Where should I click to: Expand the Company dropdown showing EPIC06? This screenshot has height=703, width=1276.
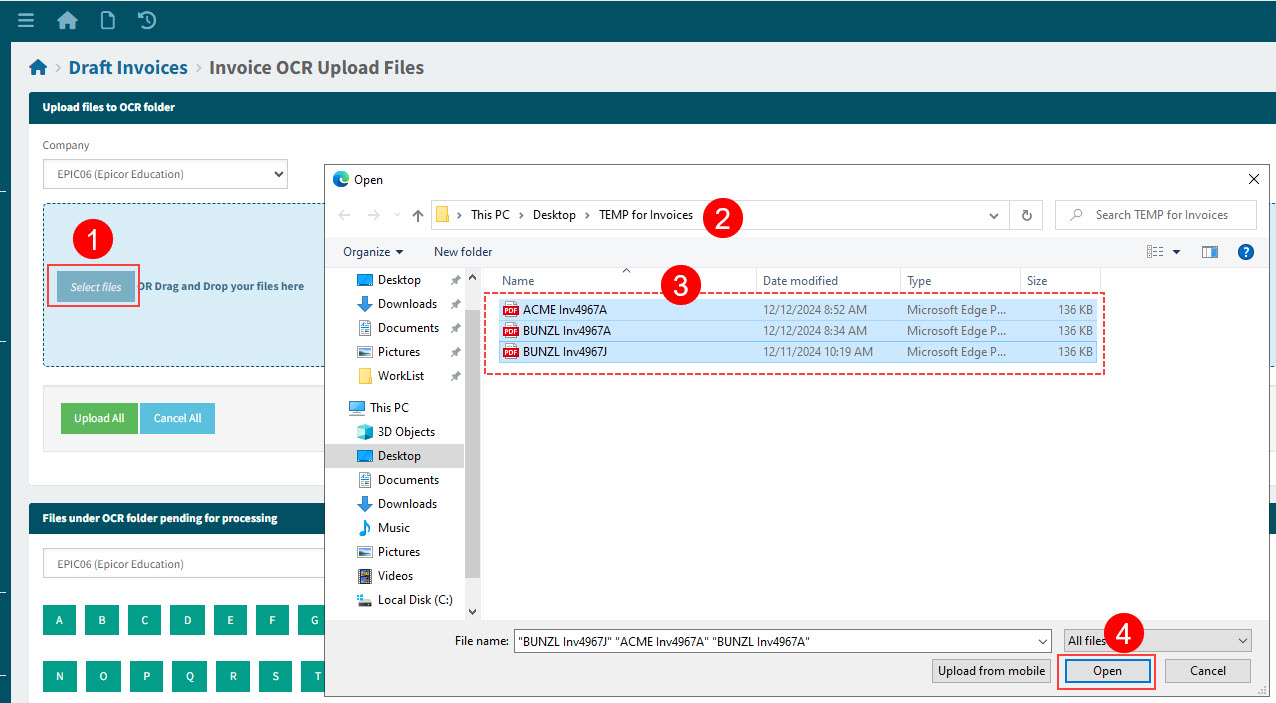[278, 173]
